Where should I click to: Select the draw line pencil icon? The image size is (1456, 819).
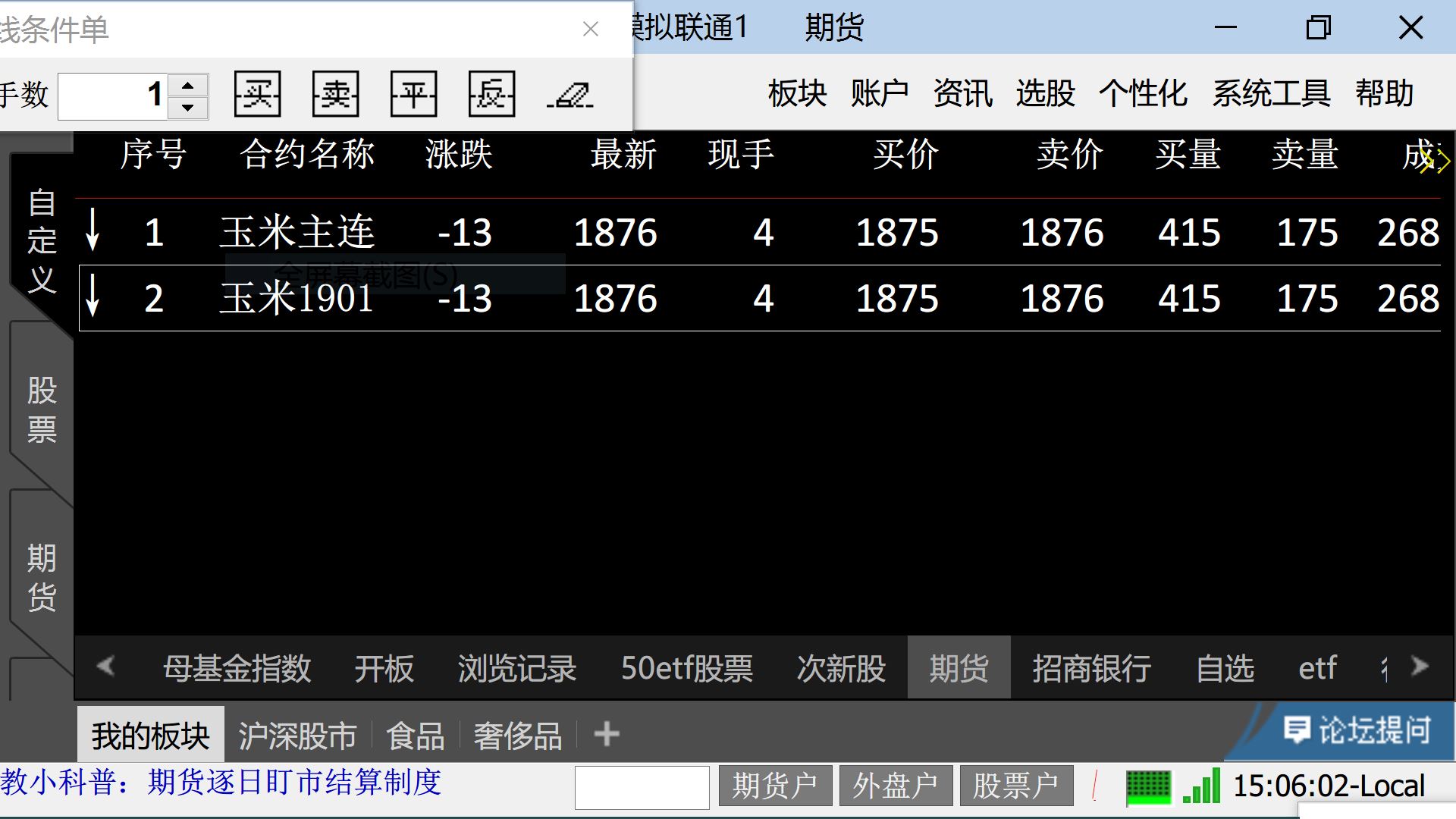click(x=570, y=96)
